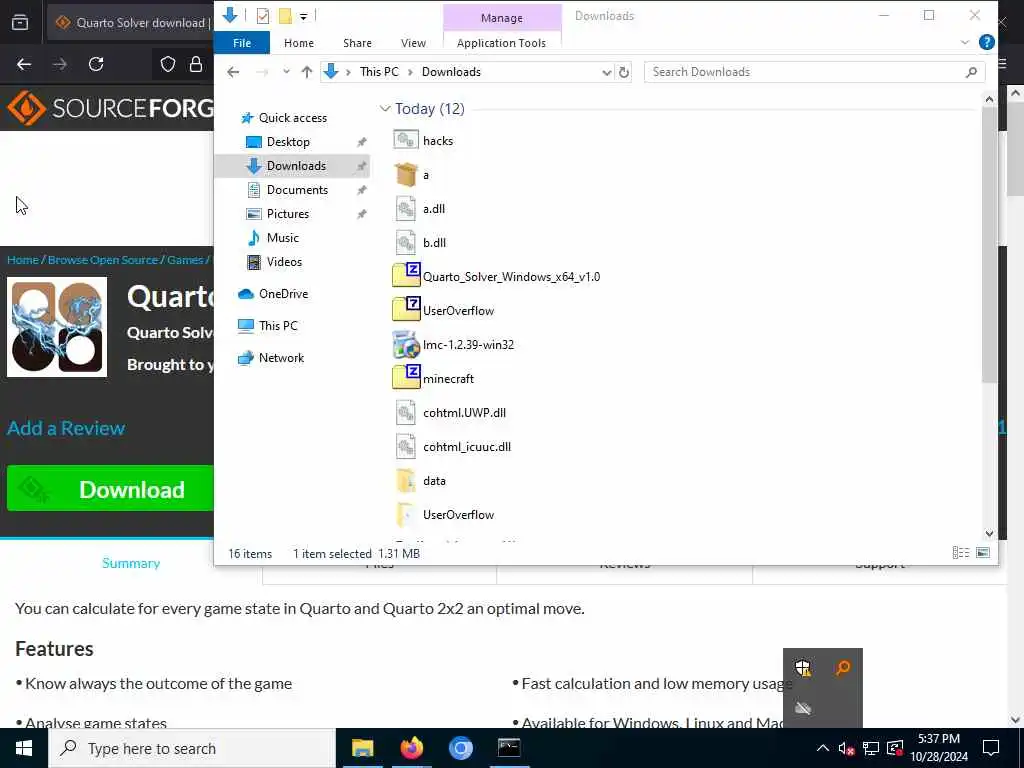The width and height of the screenshot is (1024, 768).
Task: Open the File menu tab
Action: point(242,42)
